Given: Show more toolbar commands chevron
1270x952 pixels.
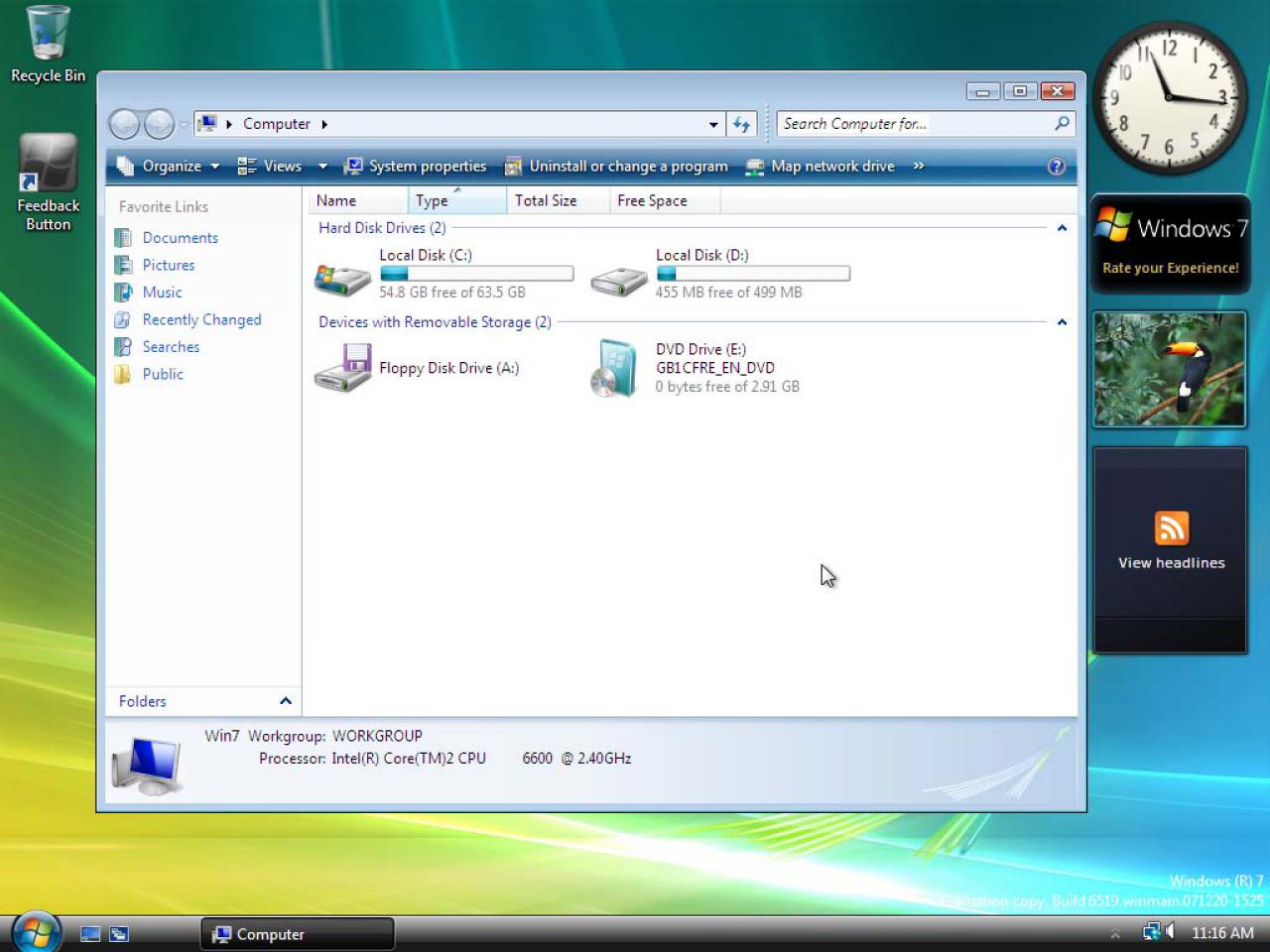Looking at the screenshot, I should coord(919,166).
